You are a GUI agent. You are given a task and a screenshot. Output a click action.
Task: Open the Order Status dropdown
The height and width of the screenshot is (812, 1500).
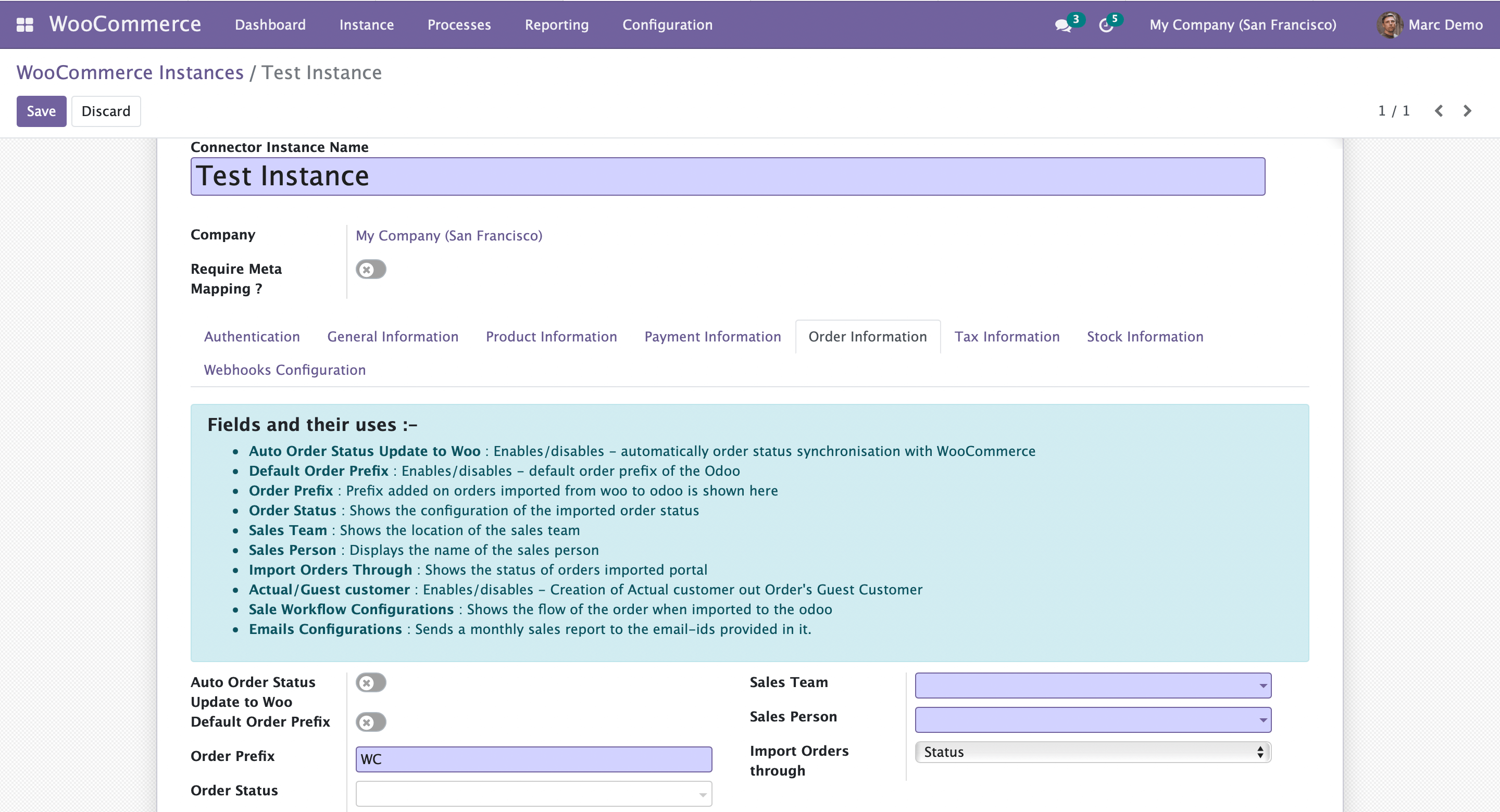pyautogui.click(x=533, y=793)
